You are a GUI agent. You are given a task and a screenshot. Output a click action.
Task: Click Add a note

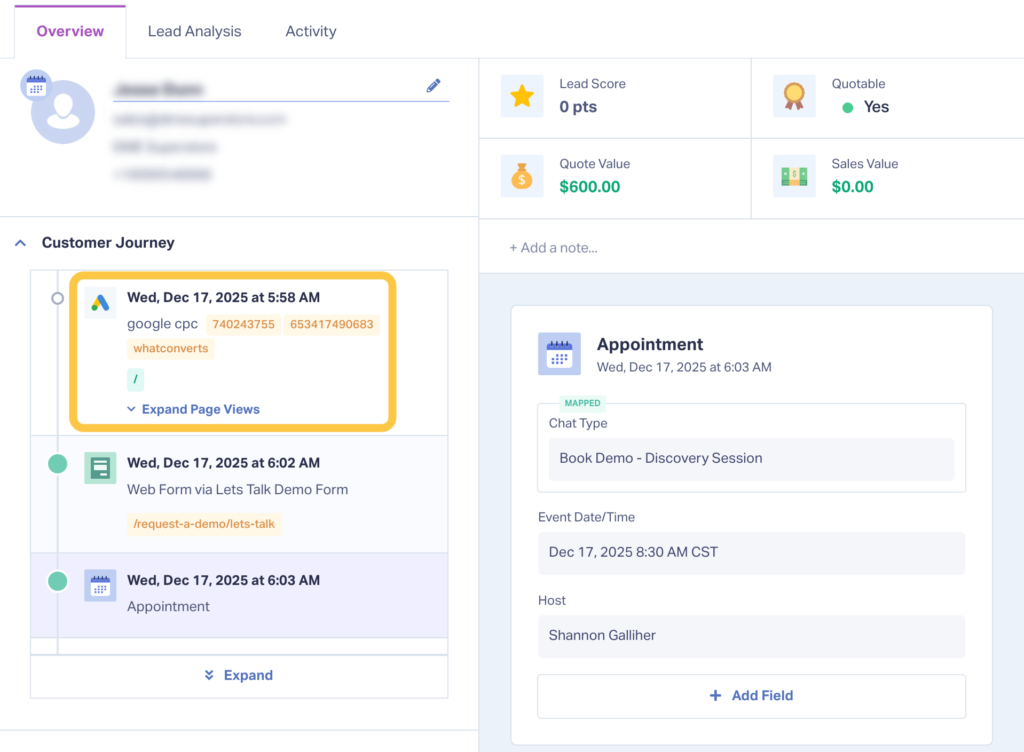(554, 245)
